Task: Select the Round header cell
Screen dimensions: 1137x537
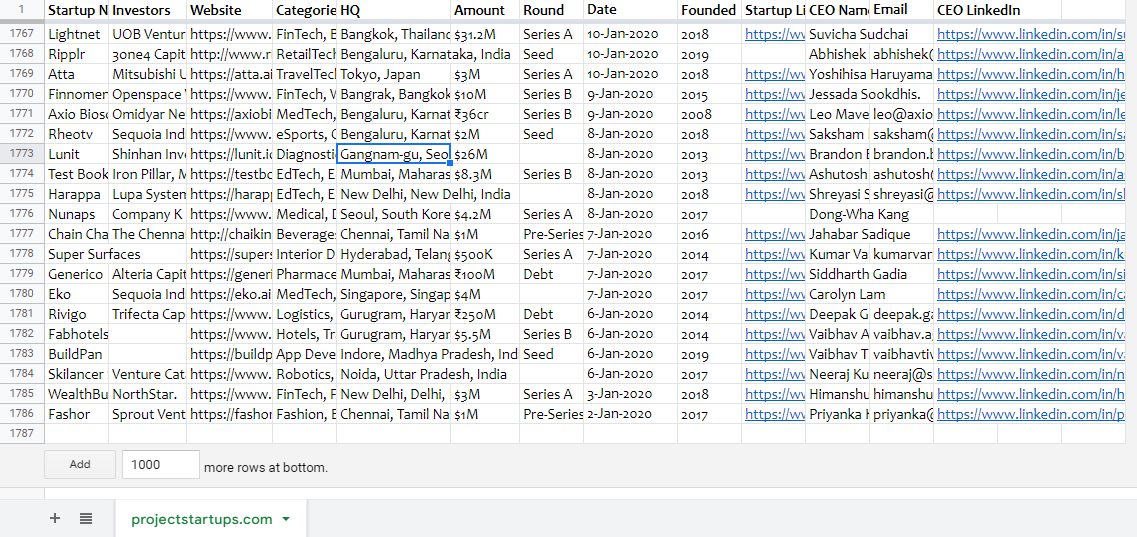Action: point(552,10)
